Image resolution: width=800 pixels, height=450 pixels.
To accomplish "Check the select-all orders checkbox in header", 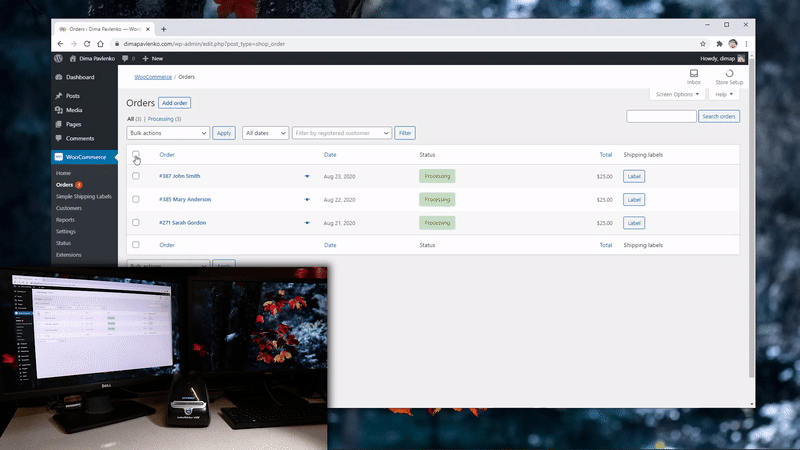I will [136, 154].
